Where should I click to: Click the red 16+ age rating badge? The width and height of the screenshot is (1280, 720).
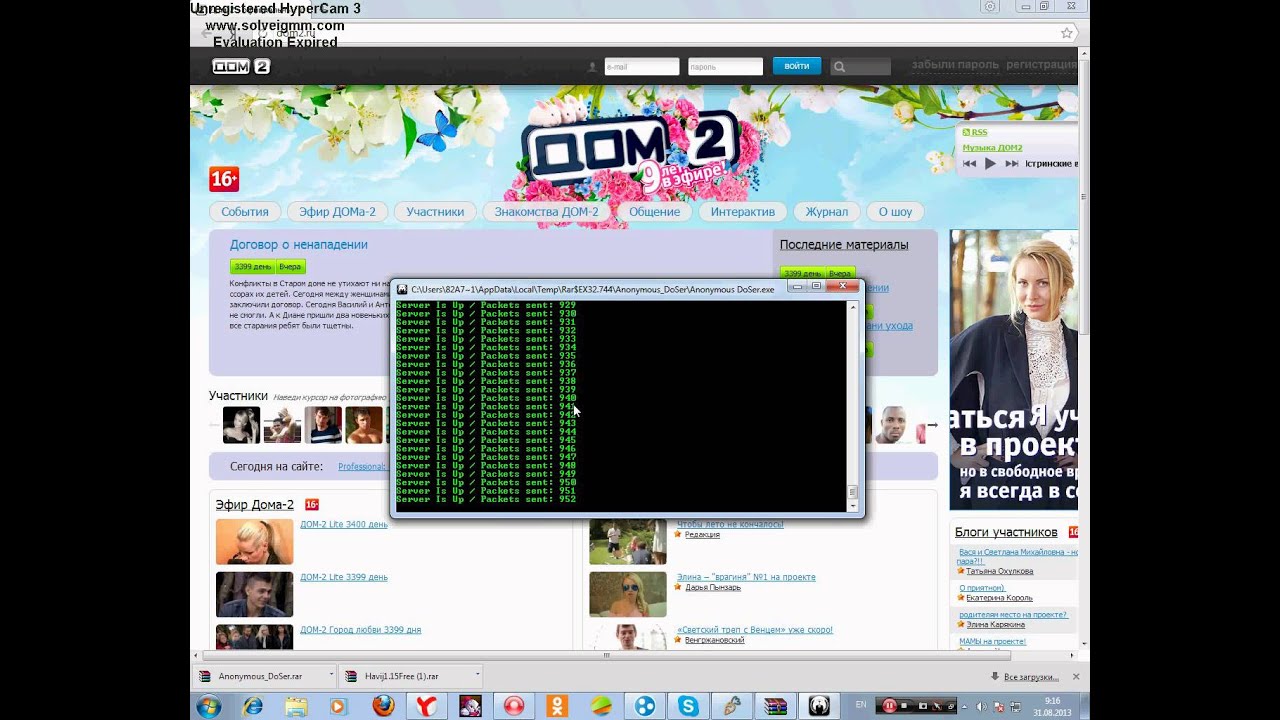tap(224, 179)
